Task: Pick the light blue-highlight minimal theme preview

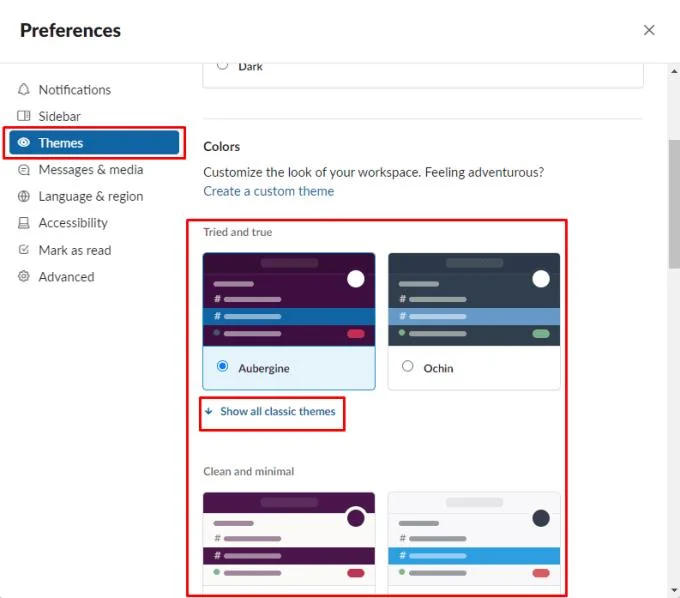Action: click(474, 539)
